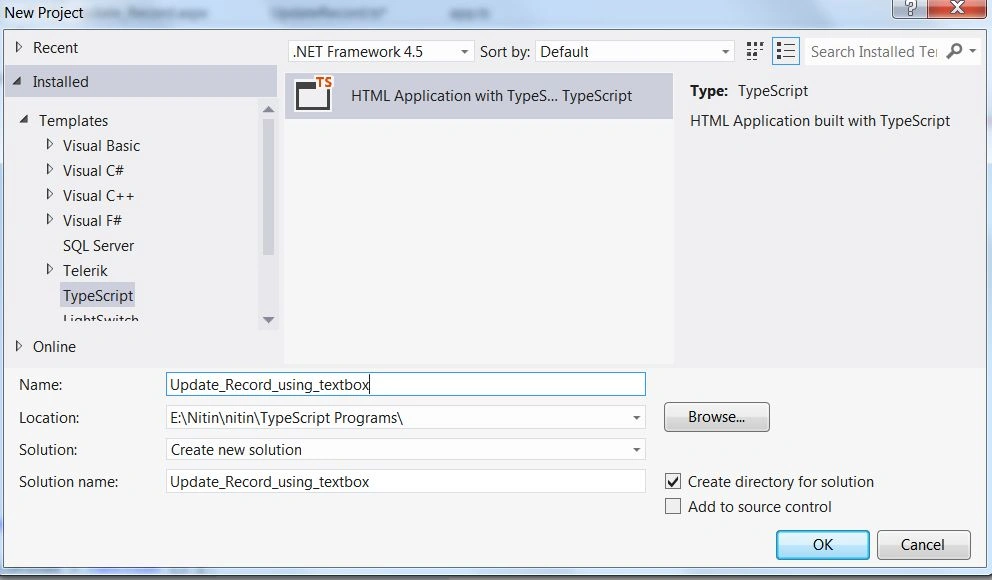Select the SQL Server template category
This screenshot has width=992, height=580.
(98, 245)
